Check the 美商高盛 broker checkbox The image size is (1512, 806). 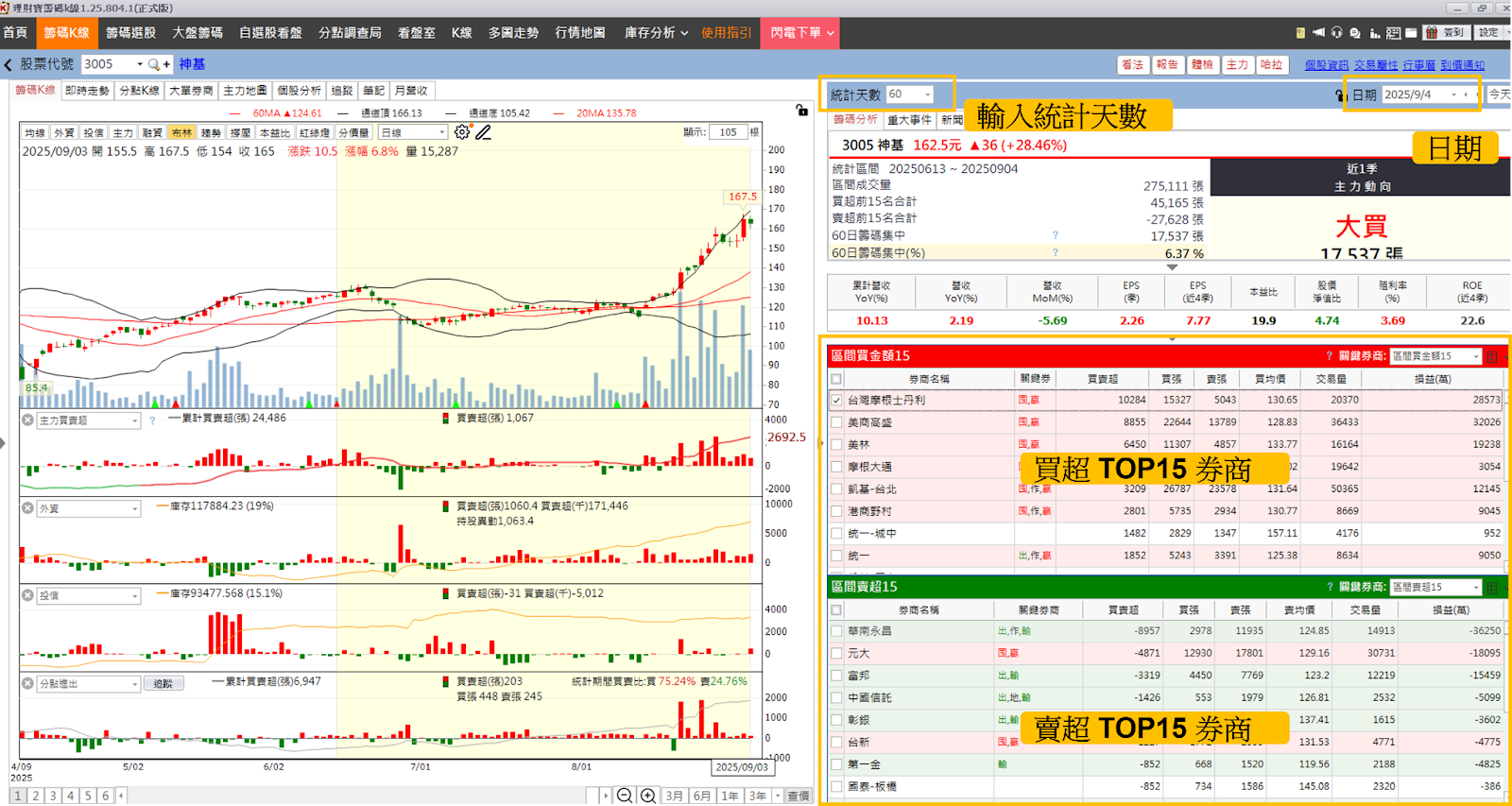coord(836,422)
